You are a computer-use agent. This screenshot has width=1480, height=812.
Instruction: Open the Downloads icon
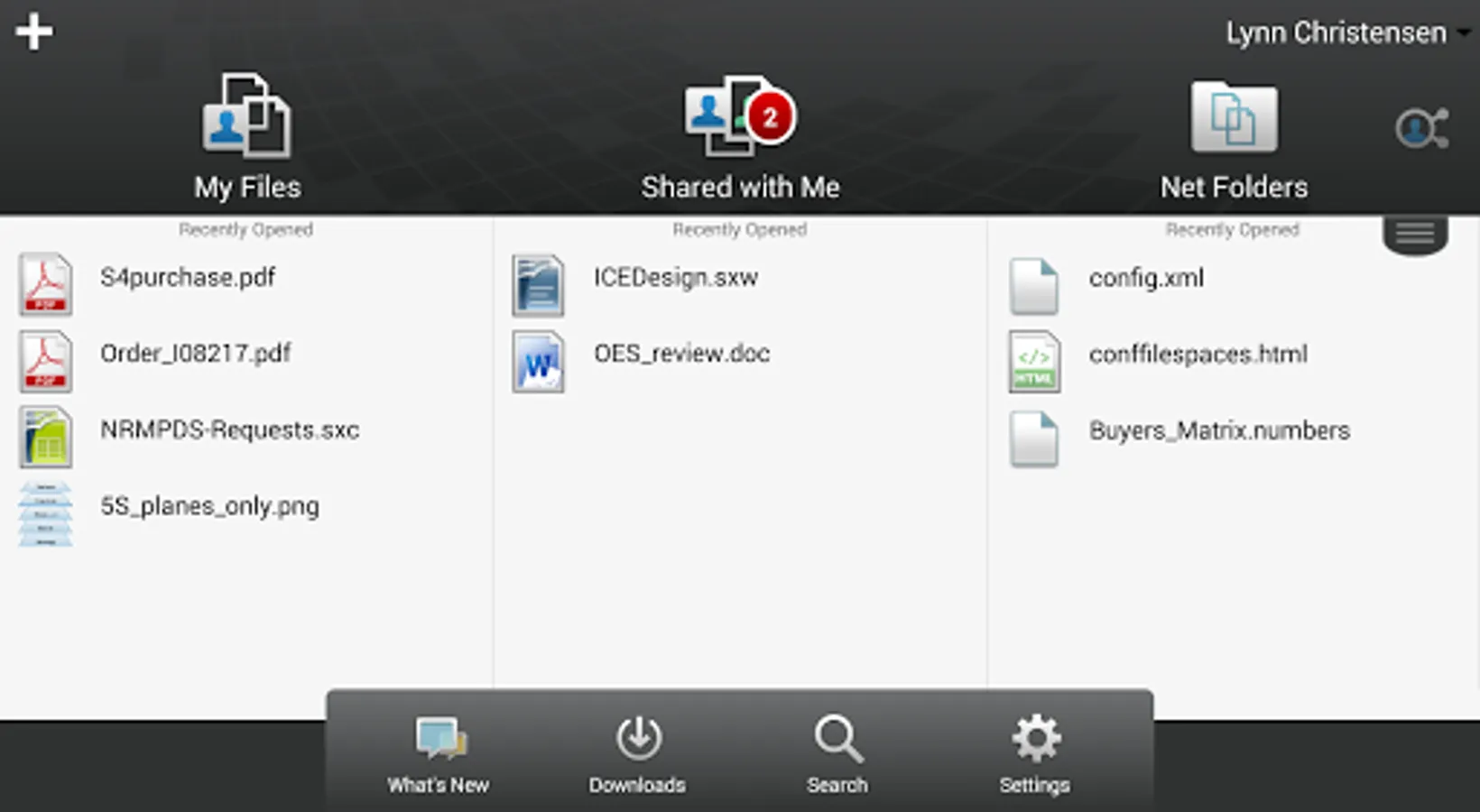(x=638, y=738)
